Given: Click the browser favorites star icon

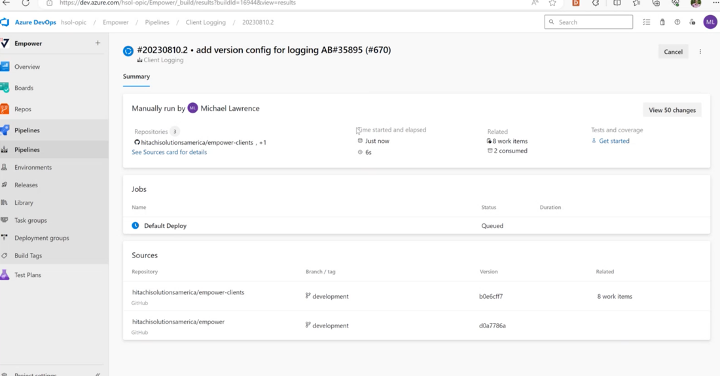Looking at the screenshot, I should coord(552,3).
